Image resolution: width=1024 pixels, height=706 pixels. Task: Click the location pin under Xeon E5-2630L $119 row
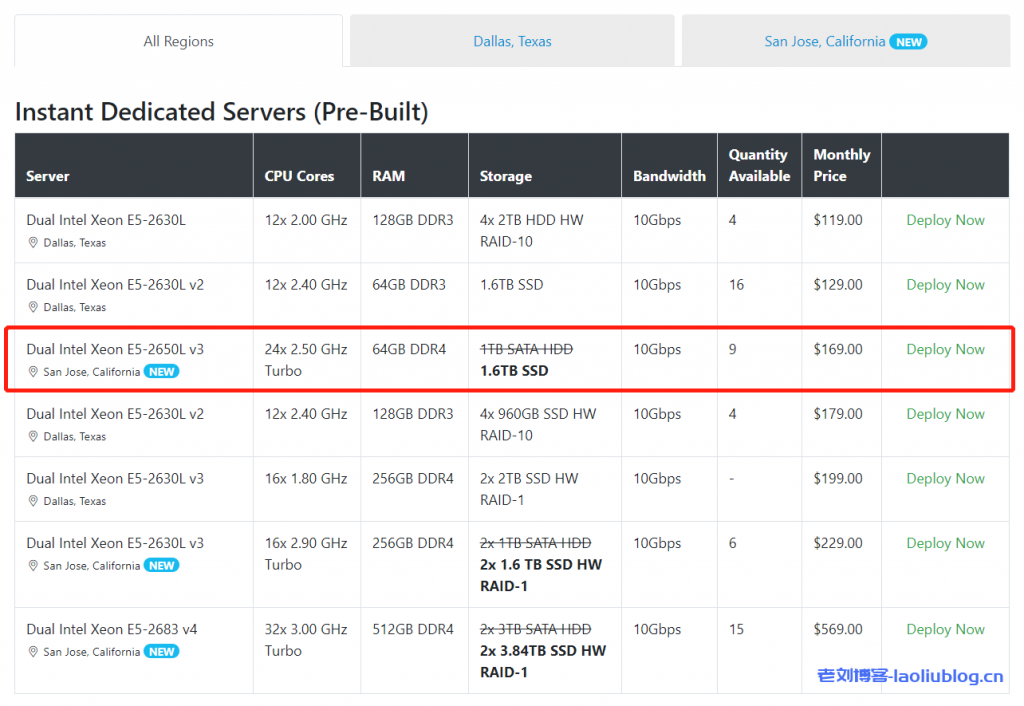coord(33,243)
